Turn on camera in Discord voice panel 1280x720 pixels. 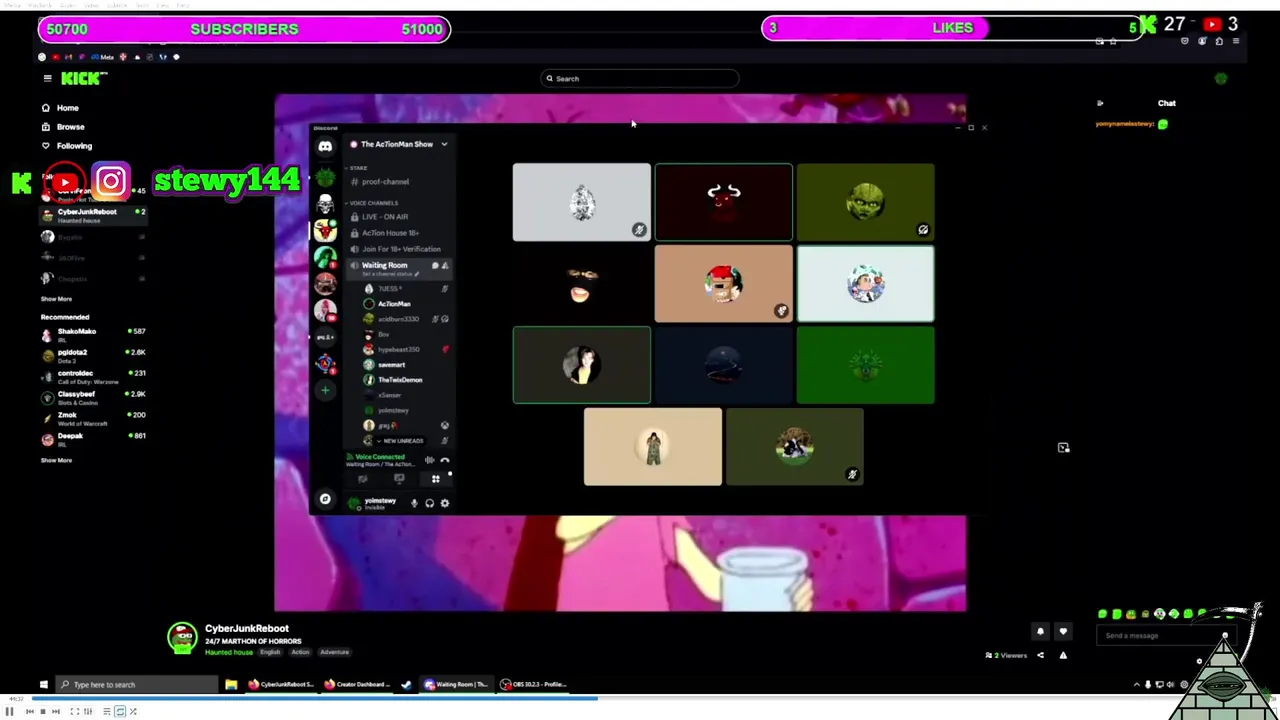[363, 479]
